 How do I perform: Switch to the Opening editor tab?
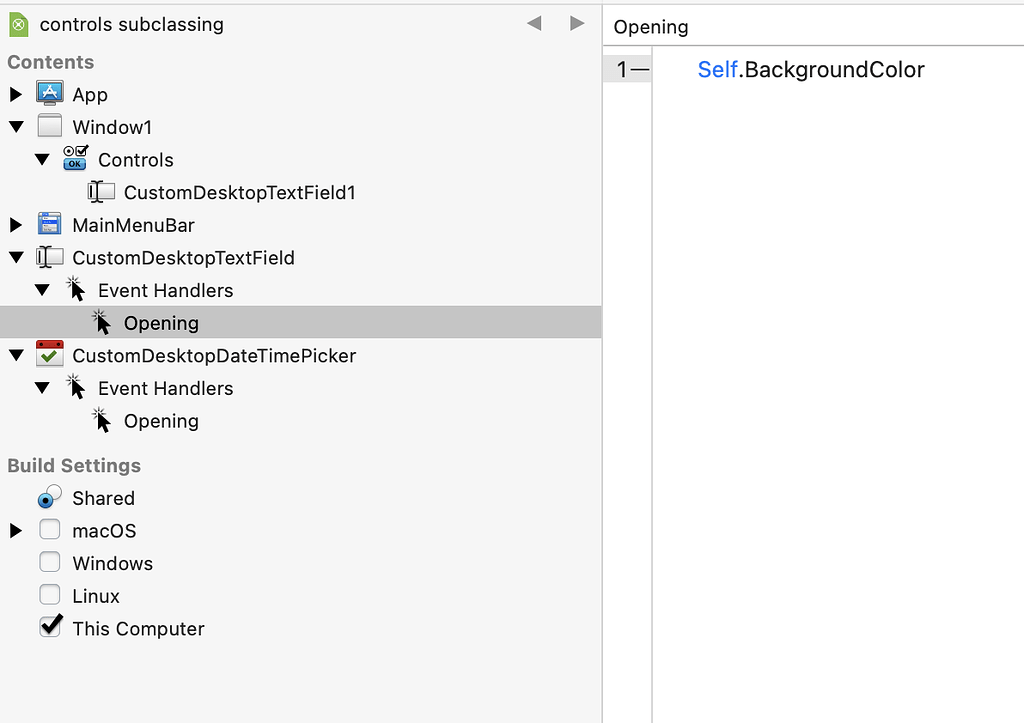pos(650,27)
